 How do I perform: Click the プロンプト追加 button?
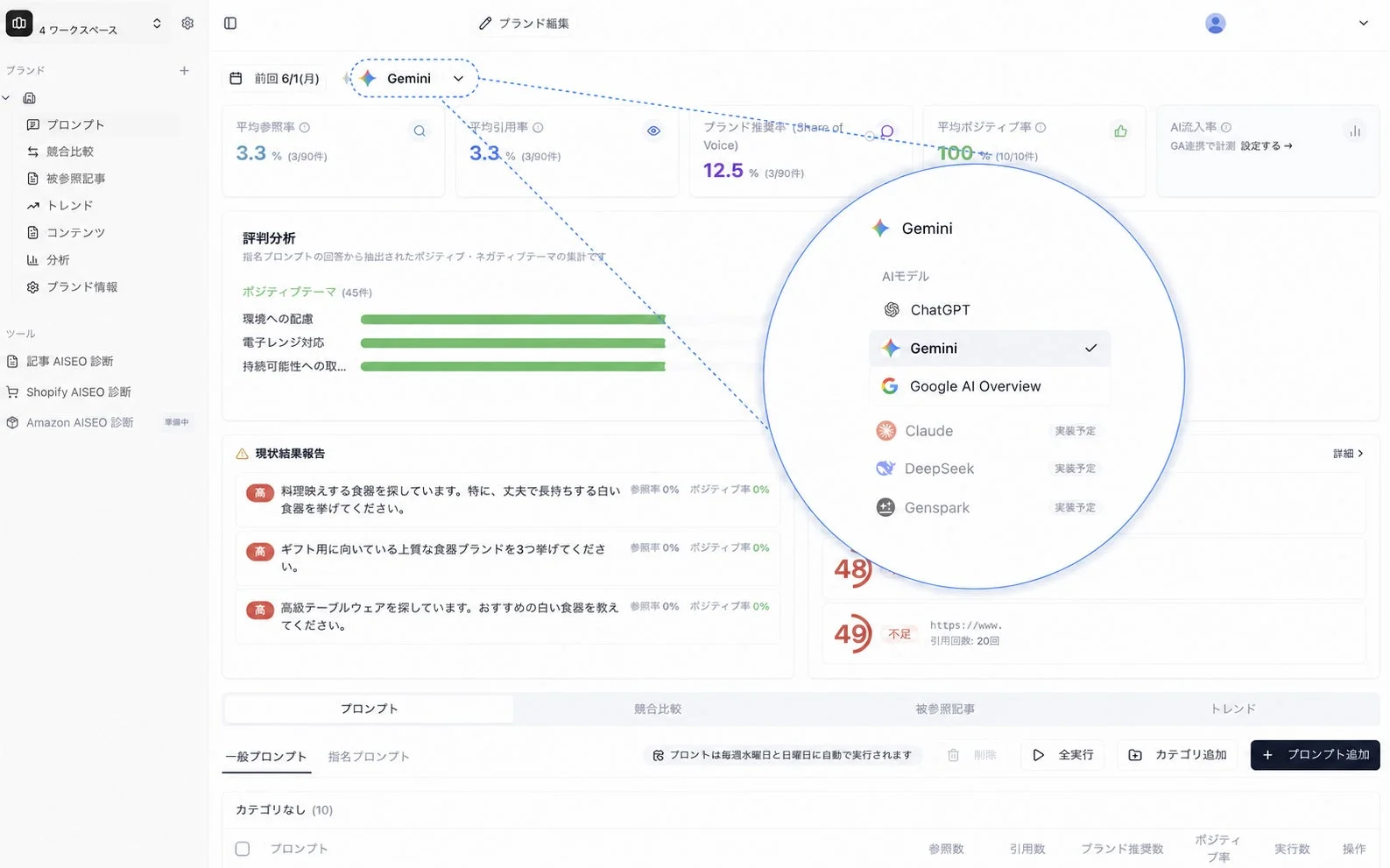pos(1315,755)
